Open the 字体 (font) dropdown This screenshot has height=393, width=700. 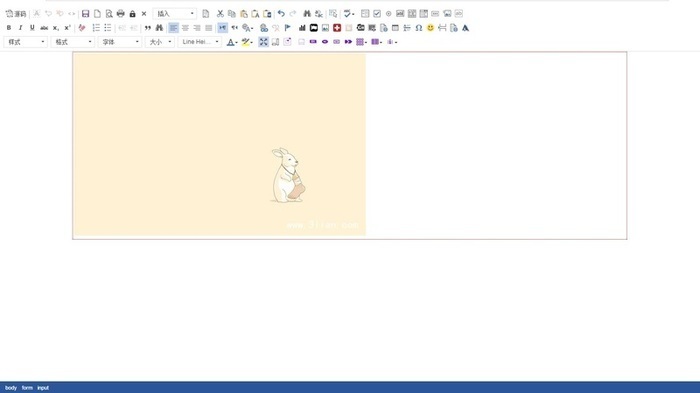tap(120, 42)
